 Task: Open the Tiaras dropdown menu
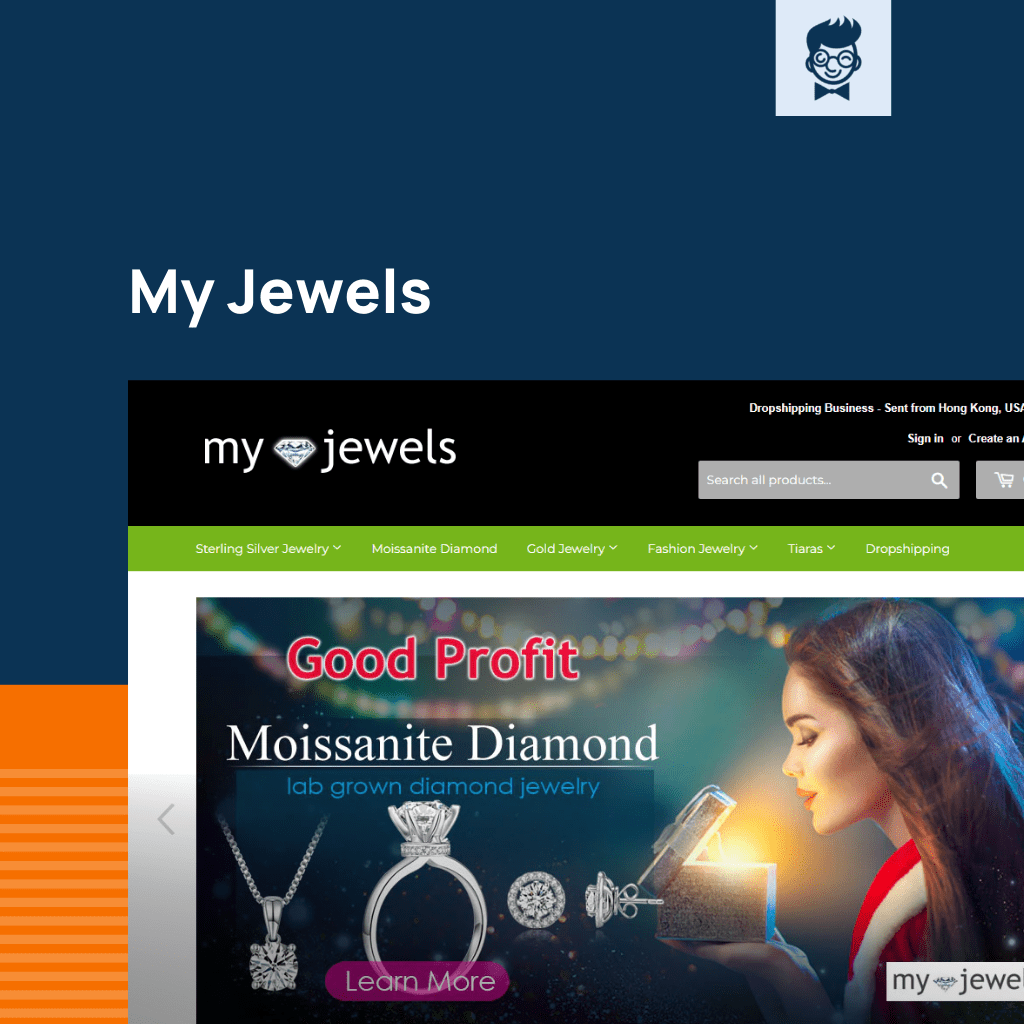click(811, 549)
